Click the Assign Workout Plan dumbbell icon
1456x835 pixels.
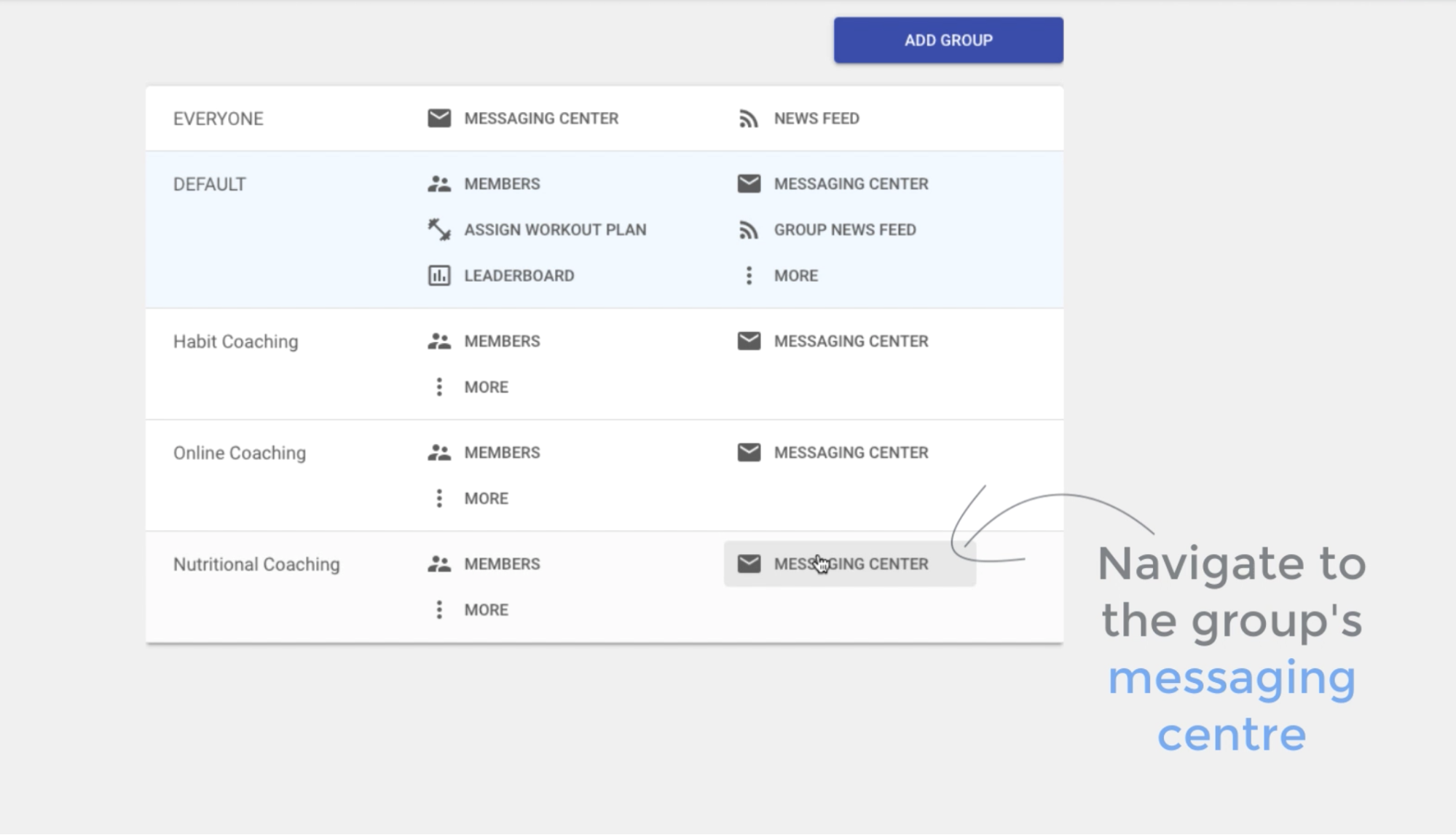[x=438, y=229]
